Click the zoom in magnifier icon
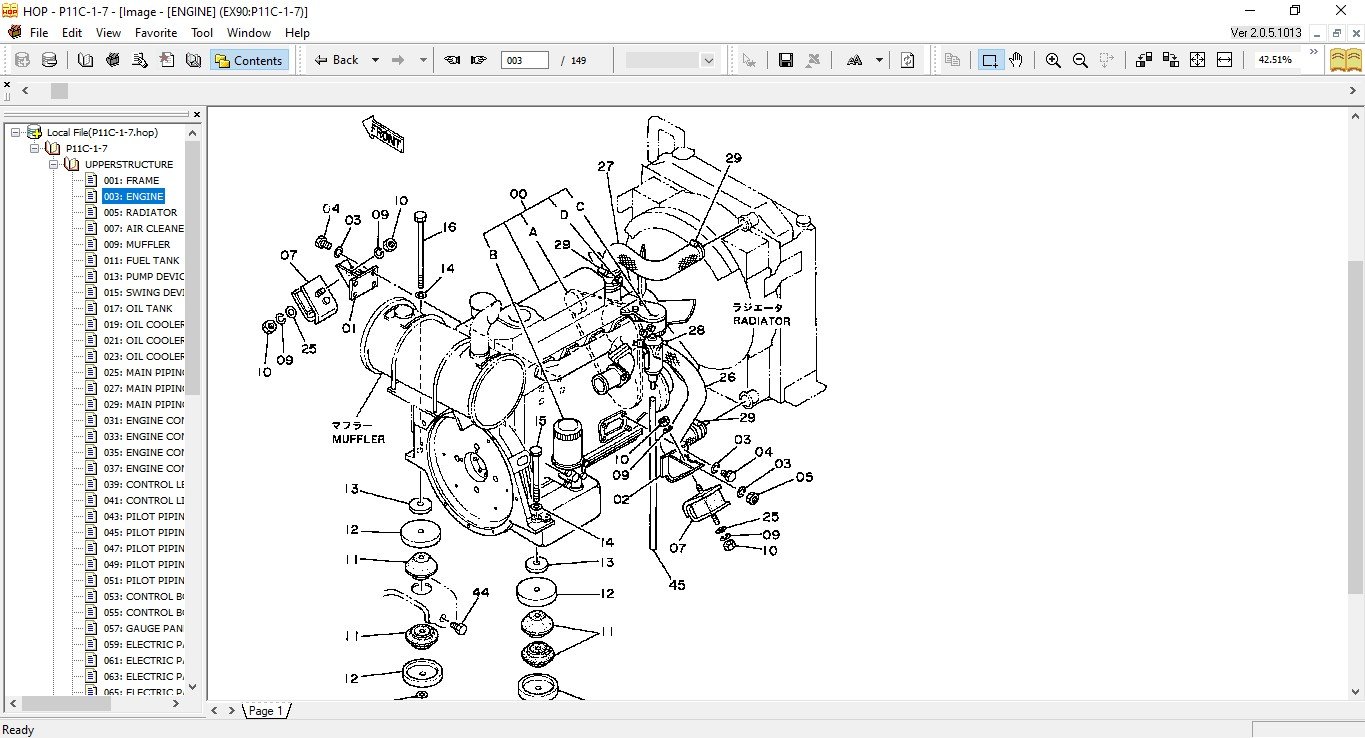1365x738 pixels. 1052,60
